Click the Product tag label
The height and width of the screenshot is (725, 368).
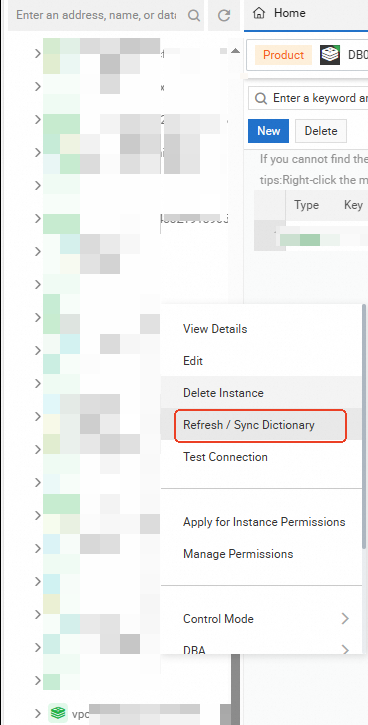[283, 55]
